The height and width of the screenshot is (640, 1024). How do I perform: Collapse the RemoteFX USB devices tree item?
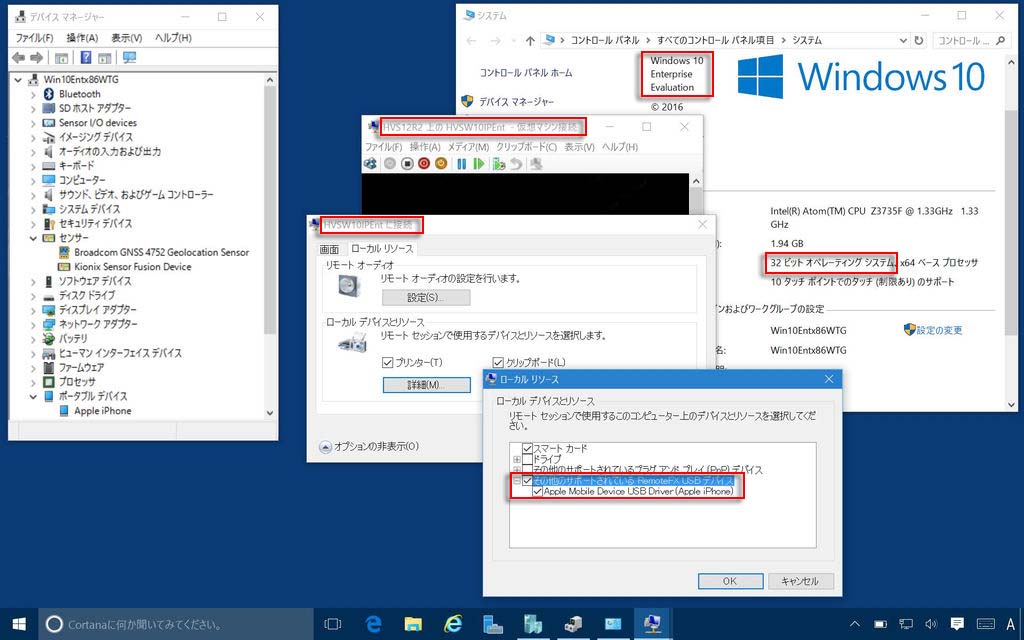517,481
